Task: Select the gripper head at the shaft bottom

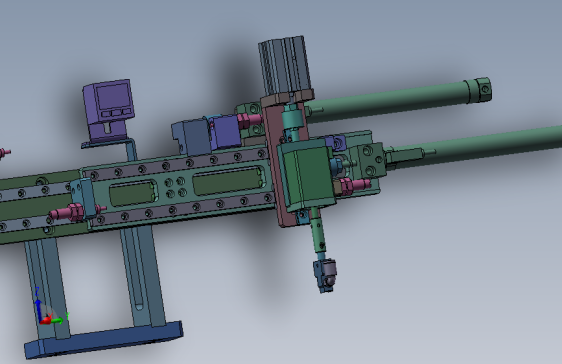Action: click(x=325, y=276)
